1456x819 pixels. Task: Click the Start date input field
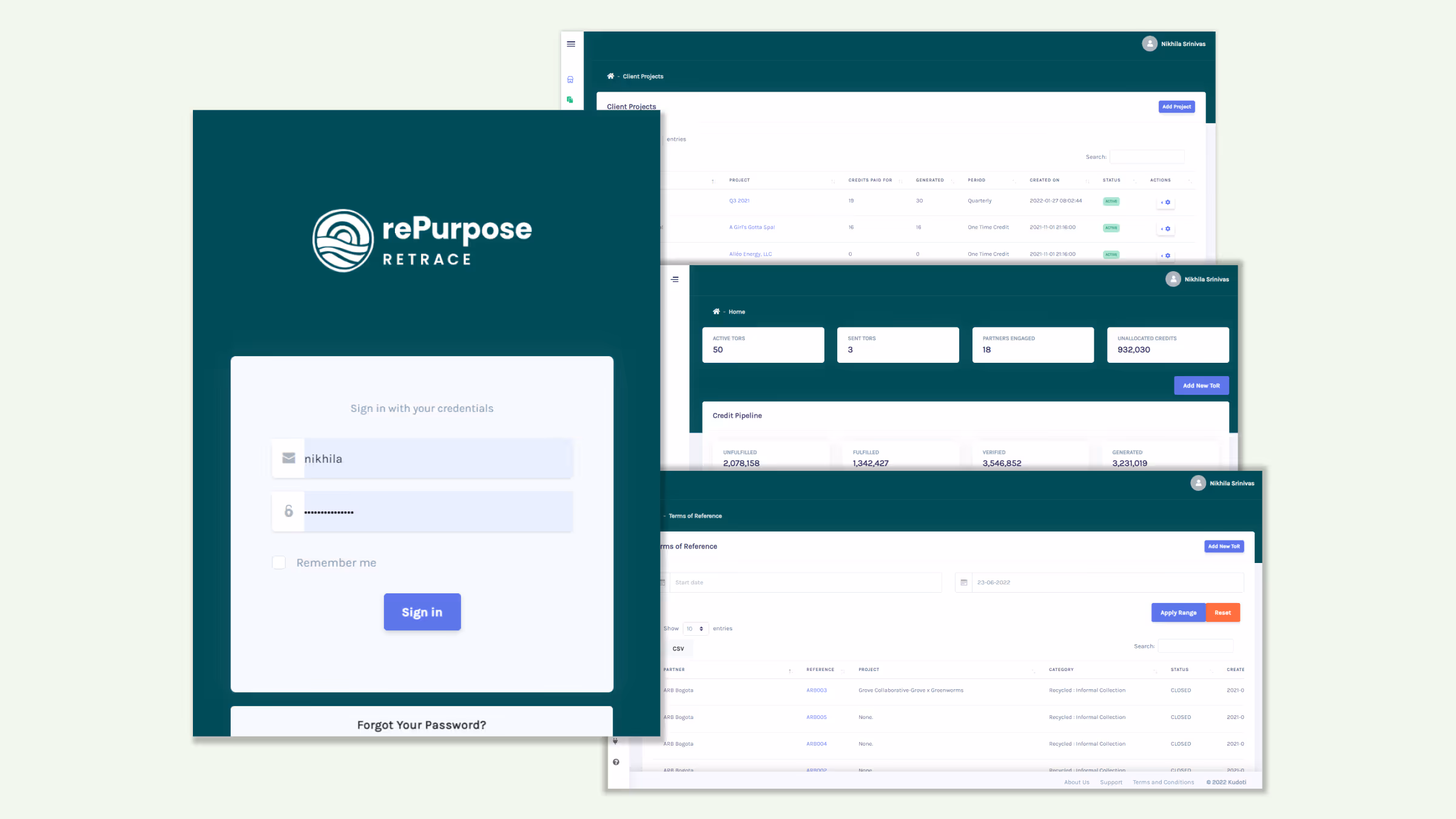tap(805, 582)
